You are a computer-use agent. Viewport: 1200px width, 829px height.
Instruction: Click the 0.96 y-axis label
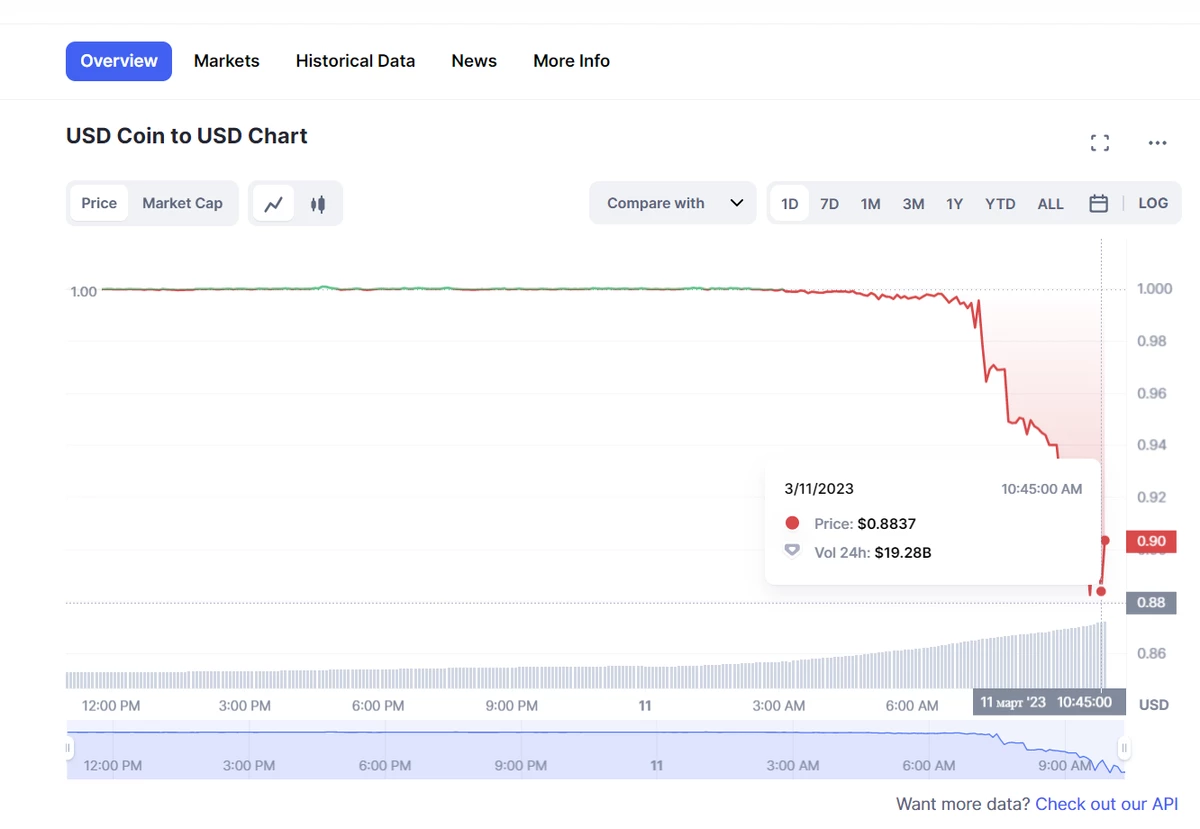click(1151, 393)
